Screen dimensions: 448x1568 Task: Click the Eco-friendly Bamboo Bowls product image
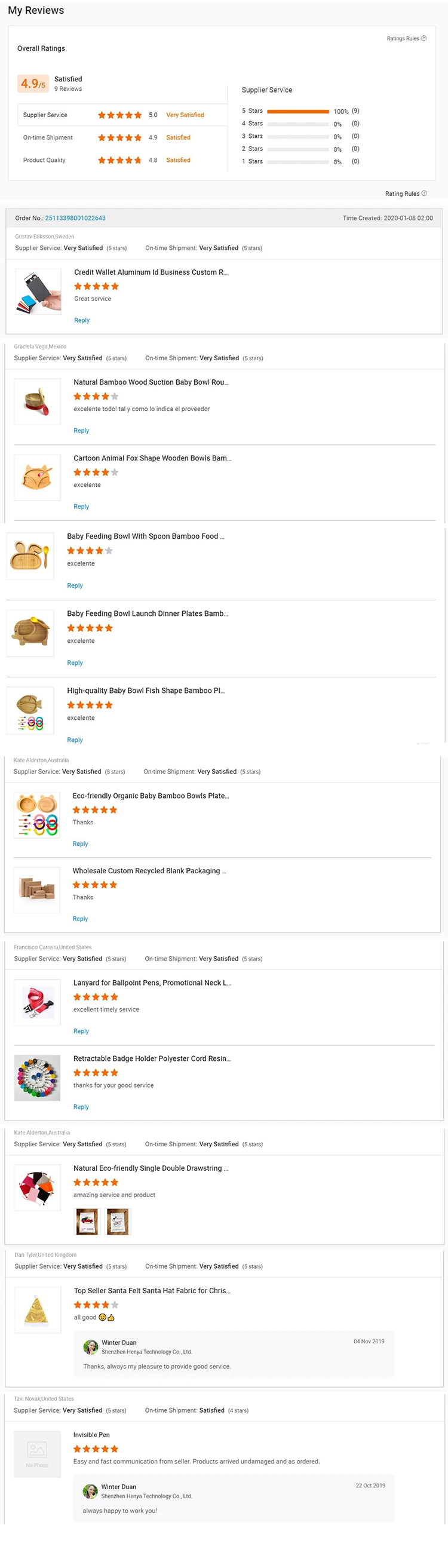coord(36,814)
